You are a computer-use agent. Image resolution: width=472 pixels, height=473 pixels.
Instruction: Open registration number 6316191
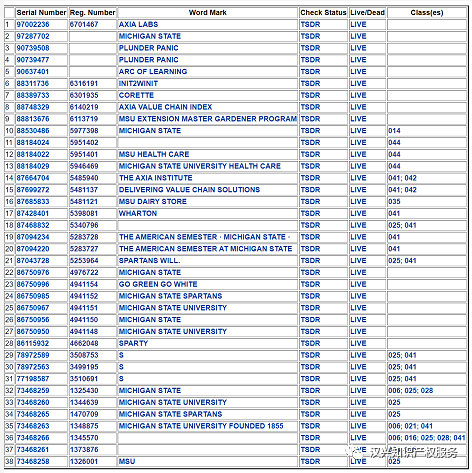(x=84, y=83)
